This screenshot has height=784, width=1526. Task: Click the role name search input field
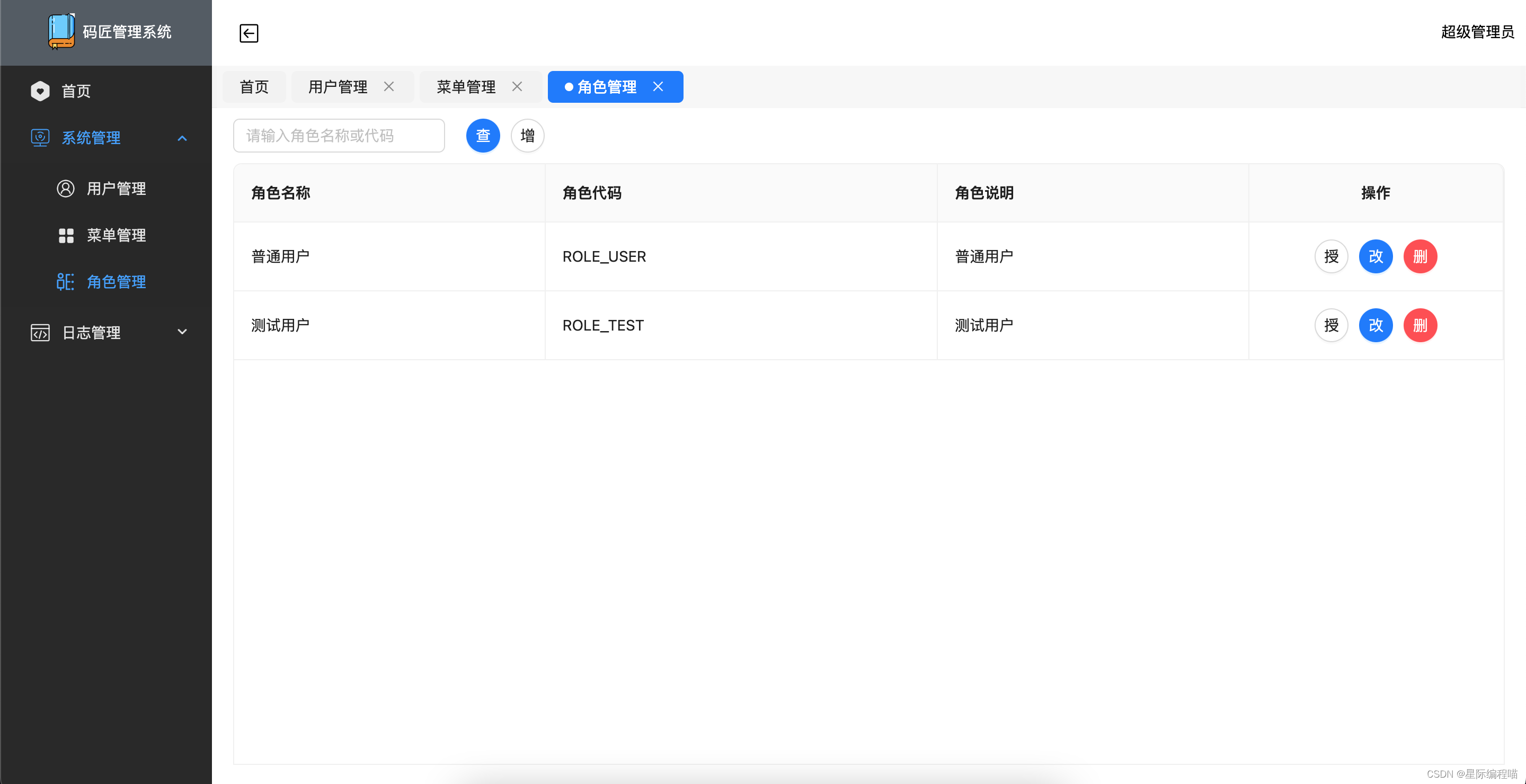[x=339, y=136]
